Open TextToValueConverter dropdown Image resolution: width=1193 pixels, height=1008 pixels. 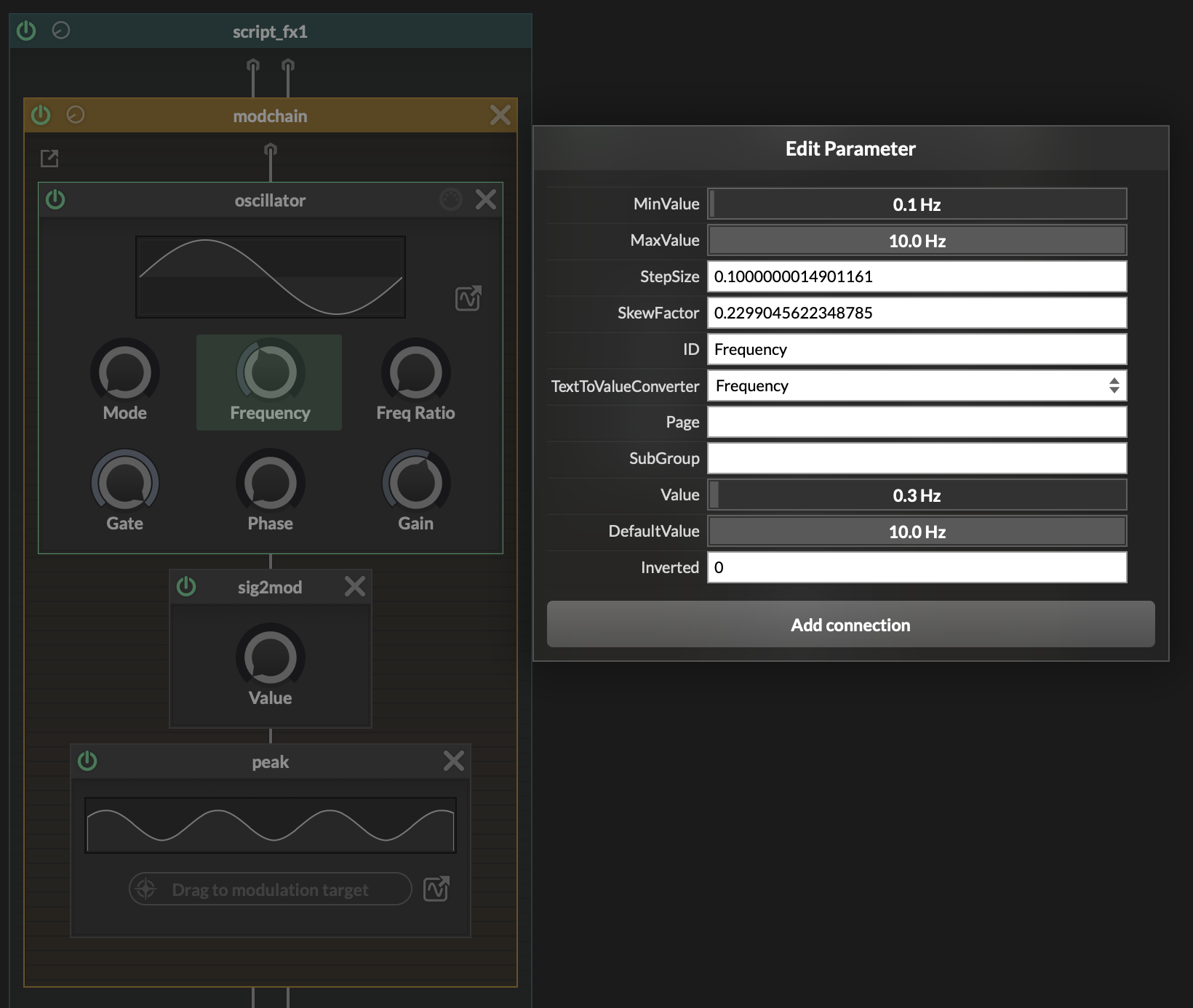coord(917,385)
